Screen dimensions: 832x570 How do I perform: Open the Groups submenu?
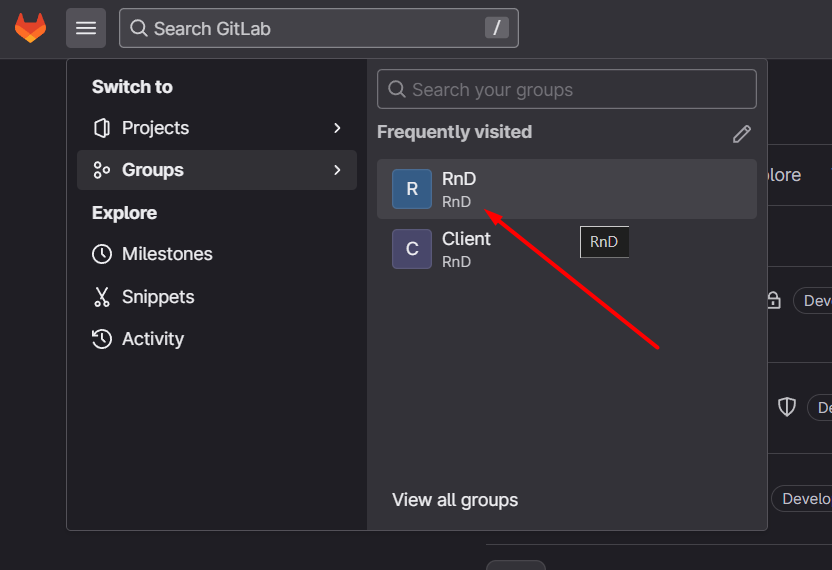tap(217, 170)
